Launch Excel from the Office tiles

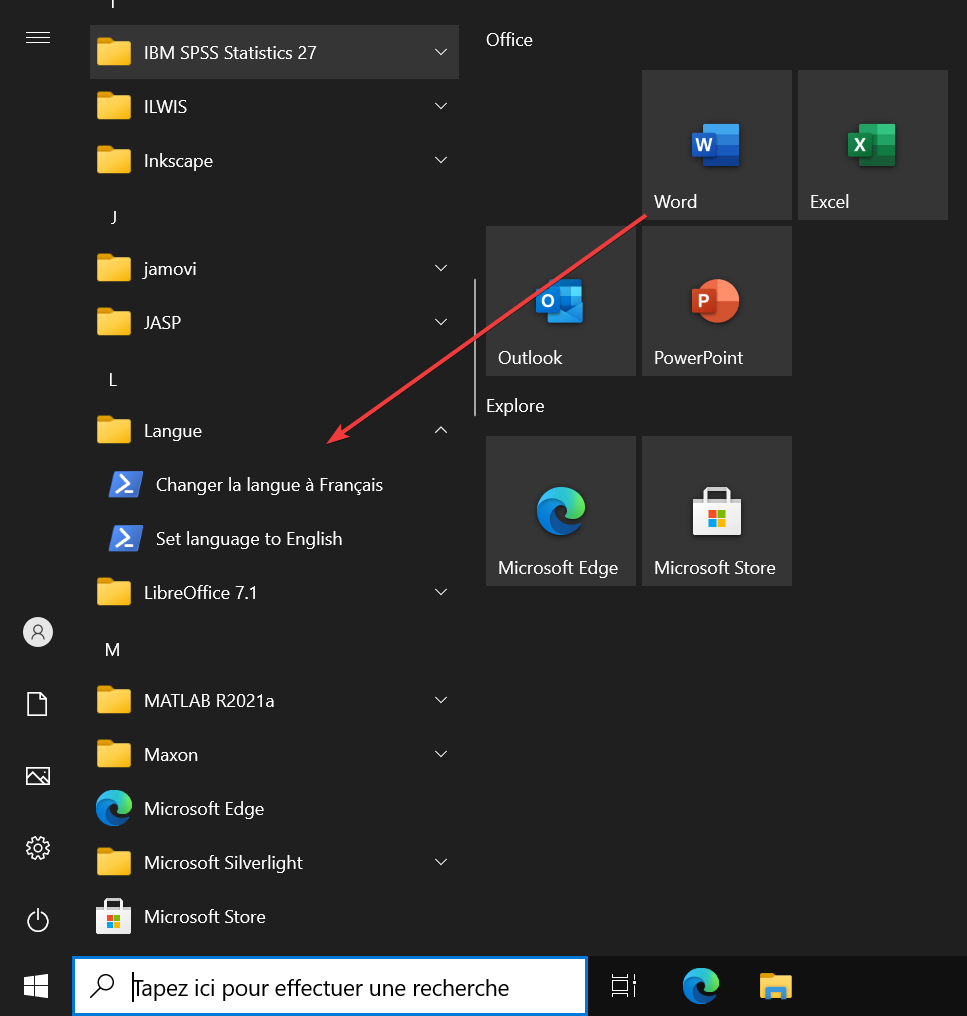tap(872, 145)
